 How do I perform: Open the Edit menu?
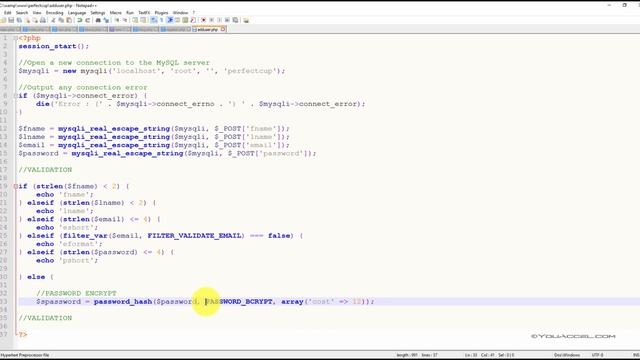click(x=7, y=13)
